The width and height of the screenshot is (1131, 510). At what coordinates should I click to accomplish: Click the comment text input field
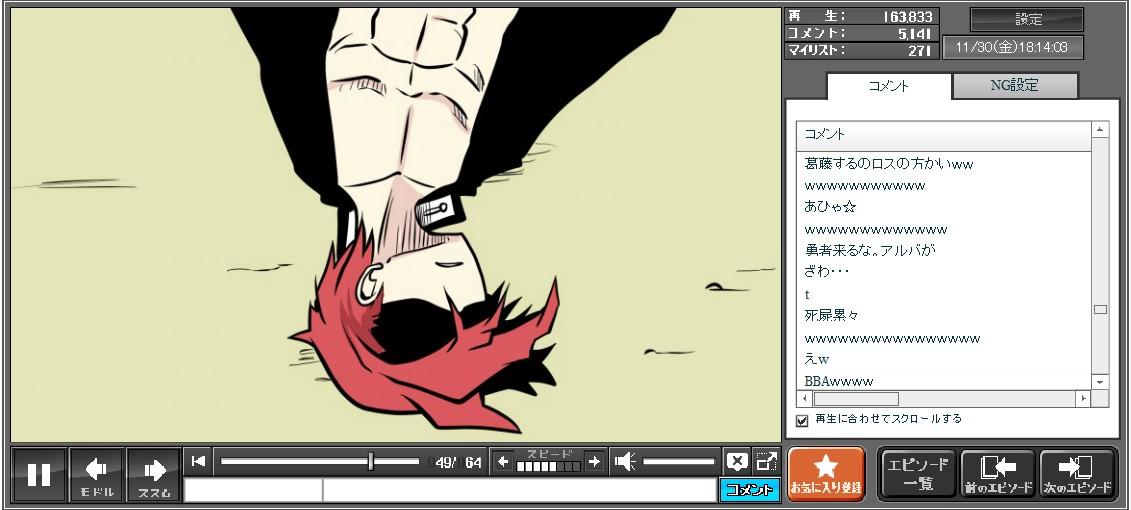click(x=518, y=490)
